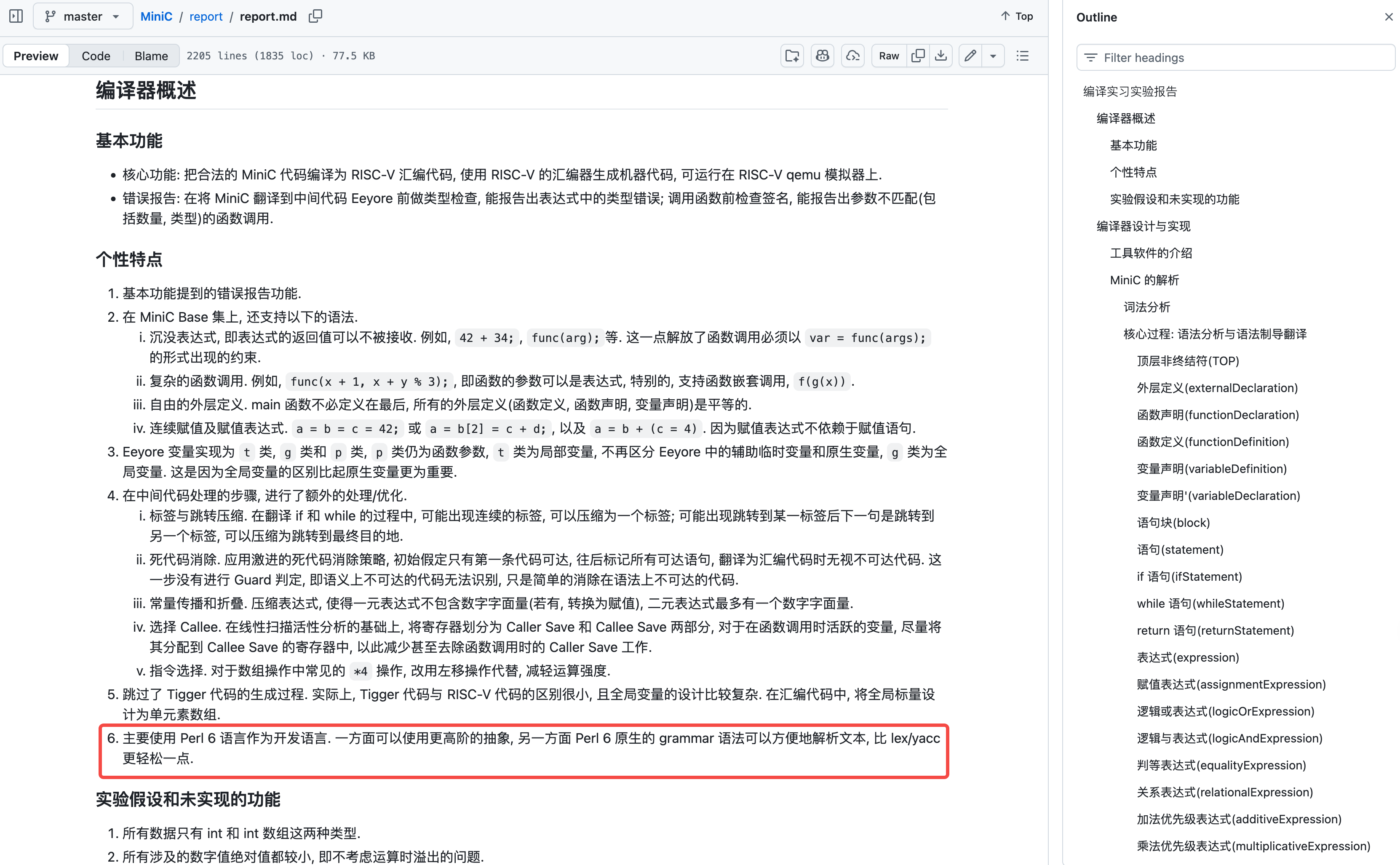Focus the Filter headings input field
This screenshot has height=865, width=1400.
coord(1235,57)
